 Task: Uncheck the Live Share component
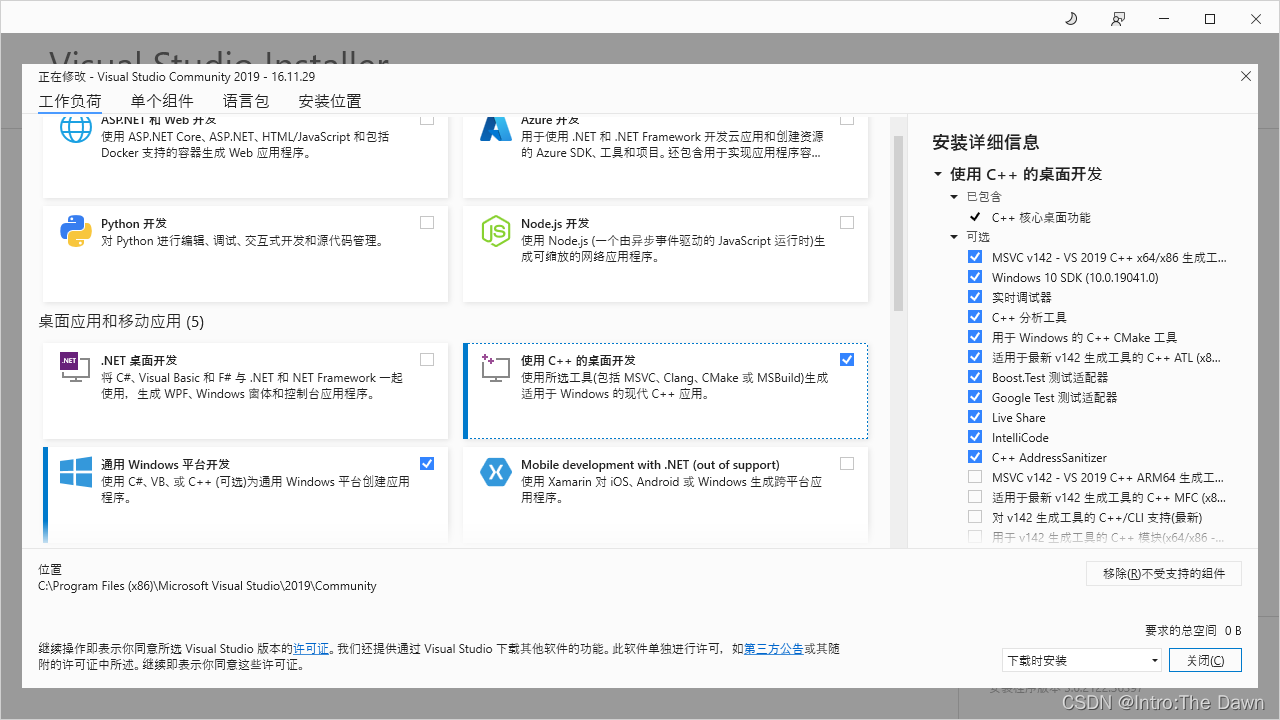click(x=975, y=417)
